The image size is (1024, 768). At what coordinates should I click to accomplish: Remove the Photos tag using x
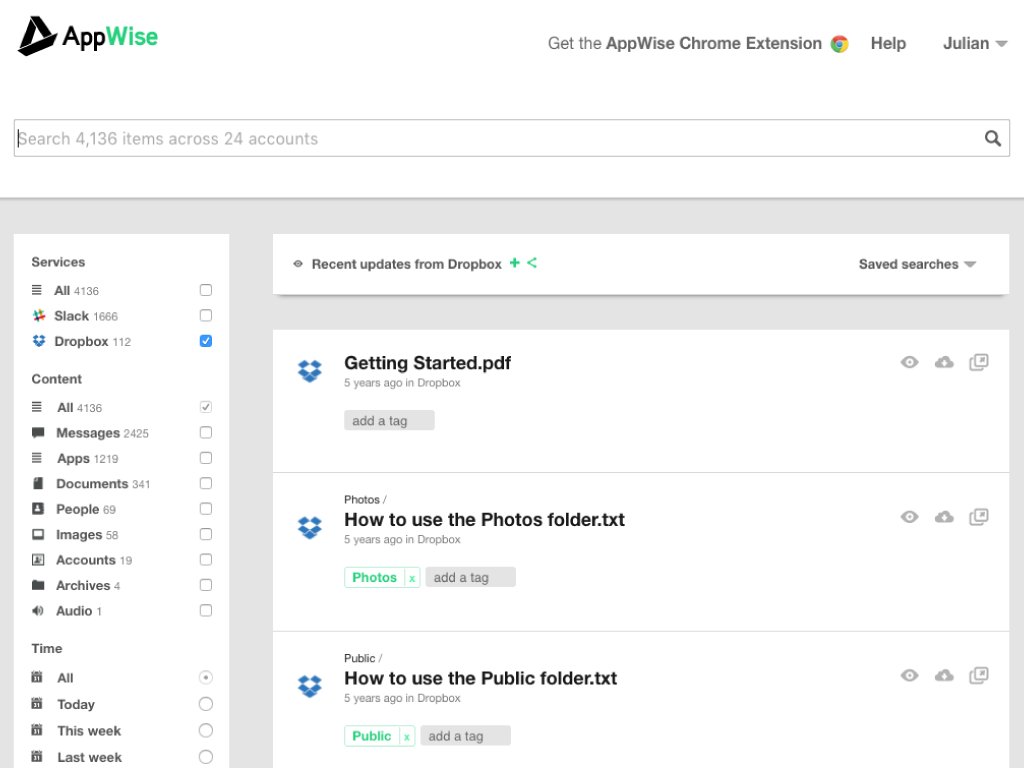click(x=411, y=578)
